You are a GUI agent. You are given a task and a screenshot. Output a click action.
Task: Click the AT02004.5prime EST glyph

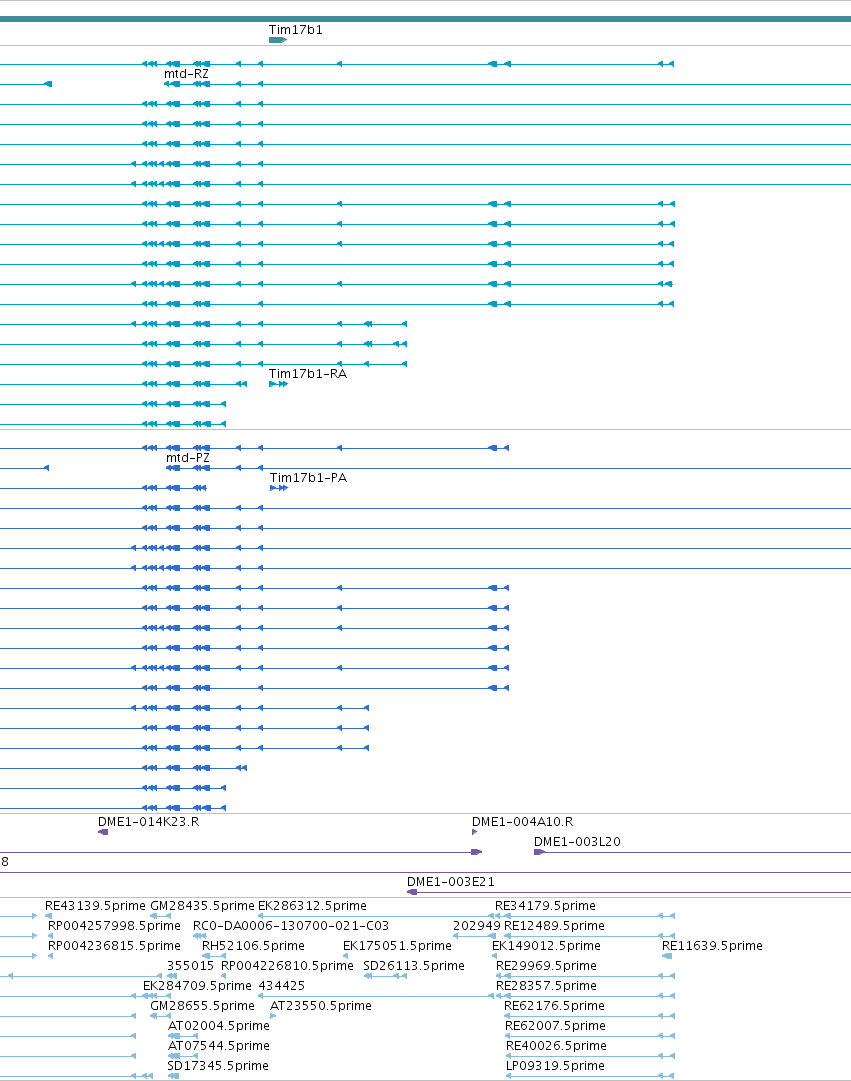click(x=183, y=1036)
